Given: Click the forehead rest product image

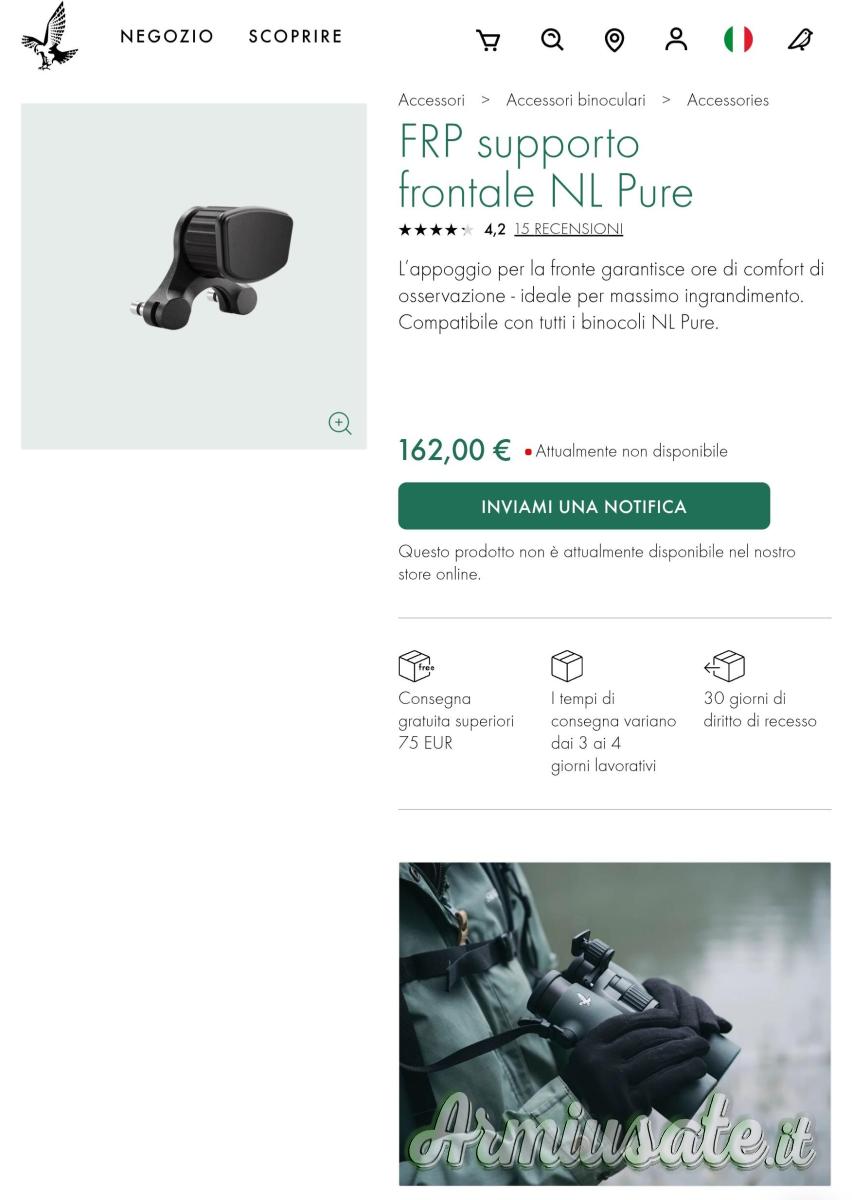Looking at the screenshot, I should [x=212, y=267].
